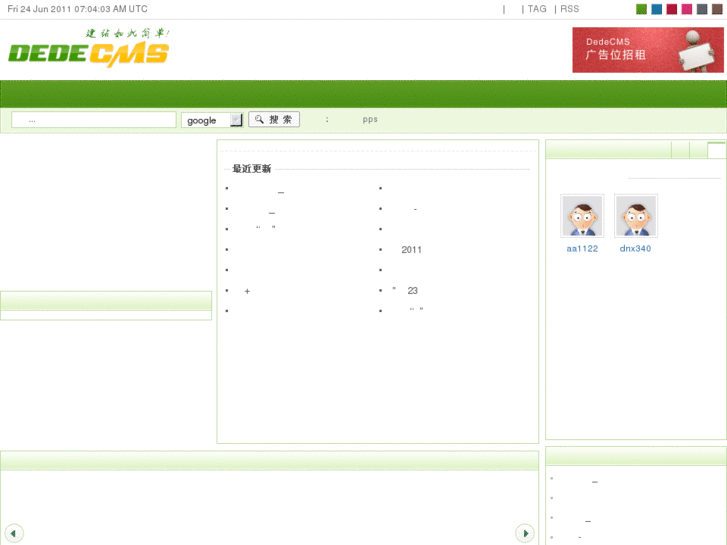Image resolution: width=727 pixels, height=545 pixels.
Task: Click the previous arrow in the carousel
Action: click(x=13, y=533)
